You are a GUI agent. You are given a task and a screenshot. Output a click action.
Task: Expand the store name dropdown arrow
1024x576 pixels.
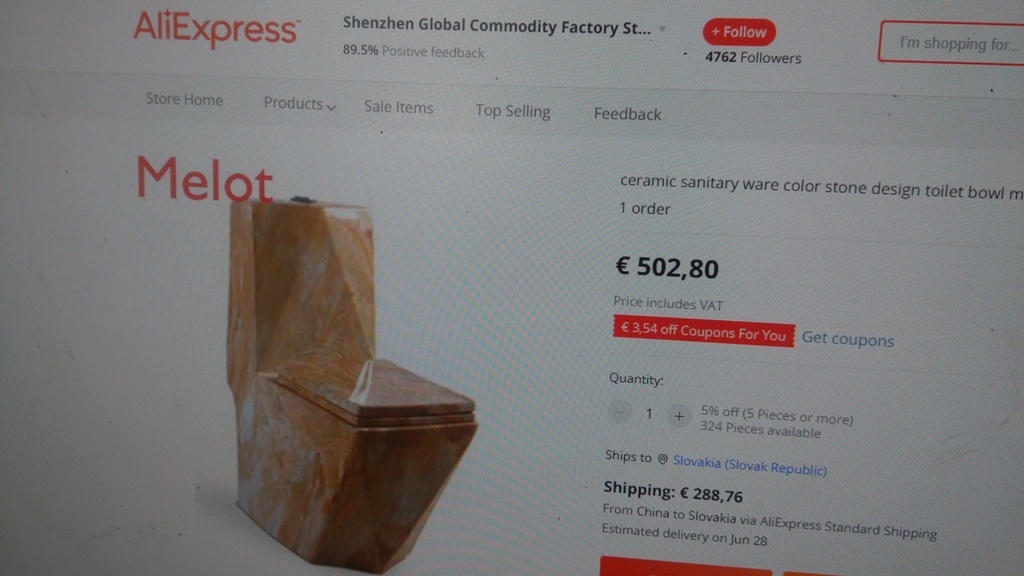pos(662,29)
